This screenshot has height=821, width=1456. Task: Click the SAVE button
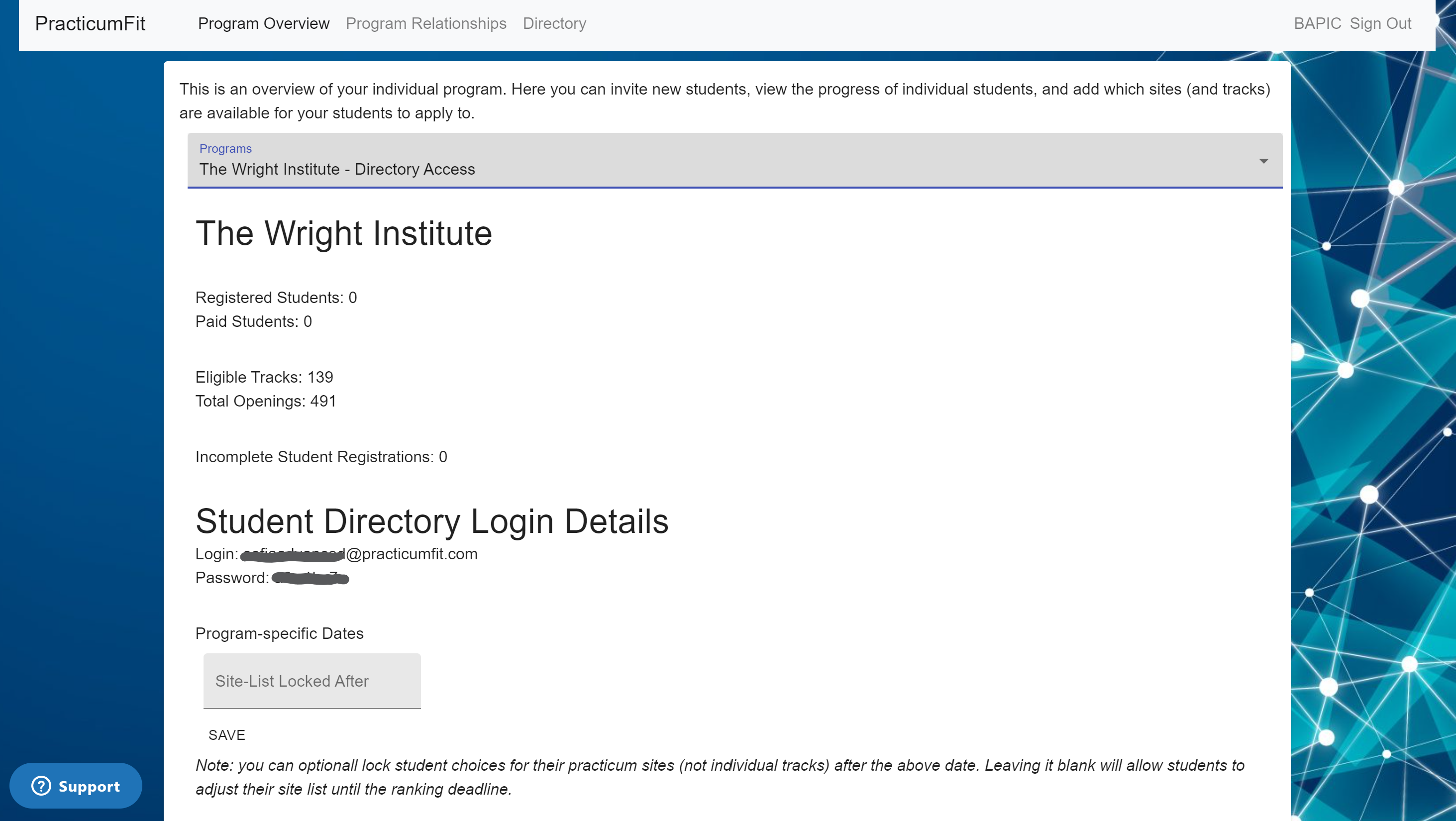226,735
